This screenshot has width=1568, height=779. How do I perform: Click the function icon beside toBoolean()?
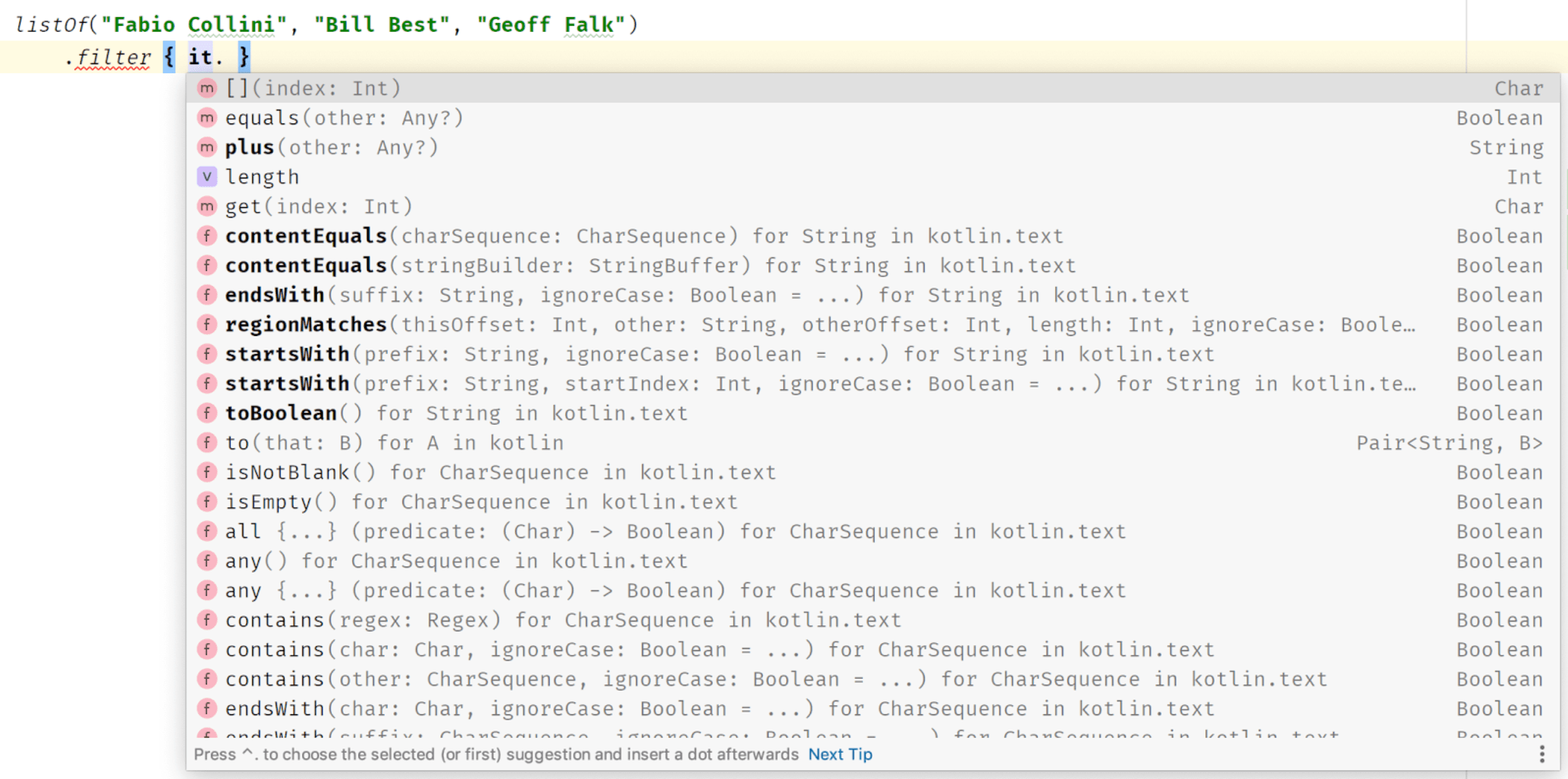206,413
